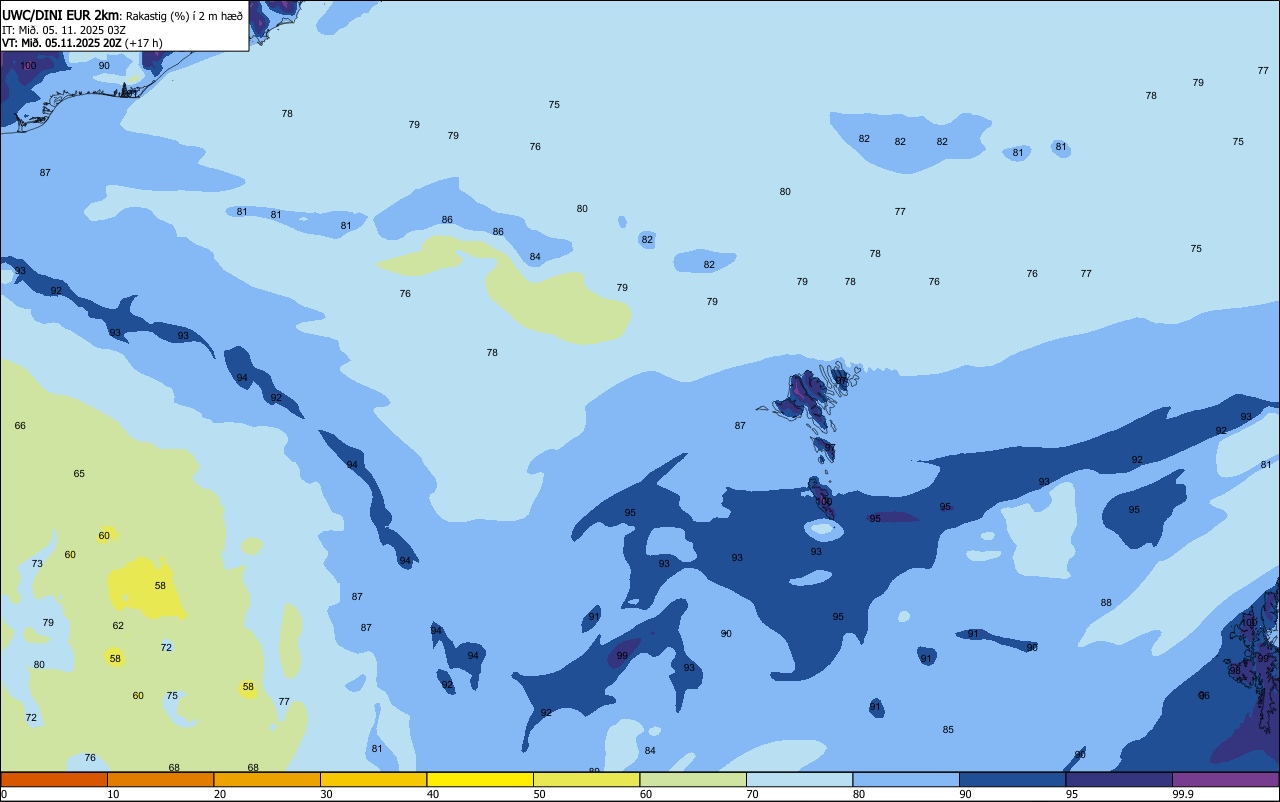Image resolution: width=1280 pixels, height=802 pixels.
Task: Select the legend tick label '40'
Action: pos(433,794)
